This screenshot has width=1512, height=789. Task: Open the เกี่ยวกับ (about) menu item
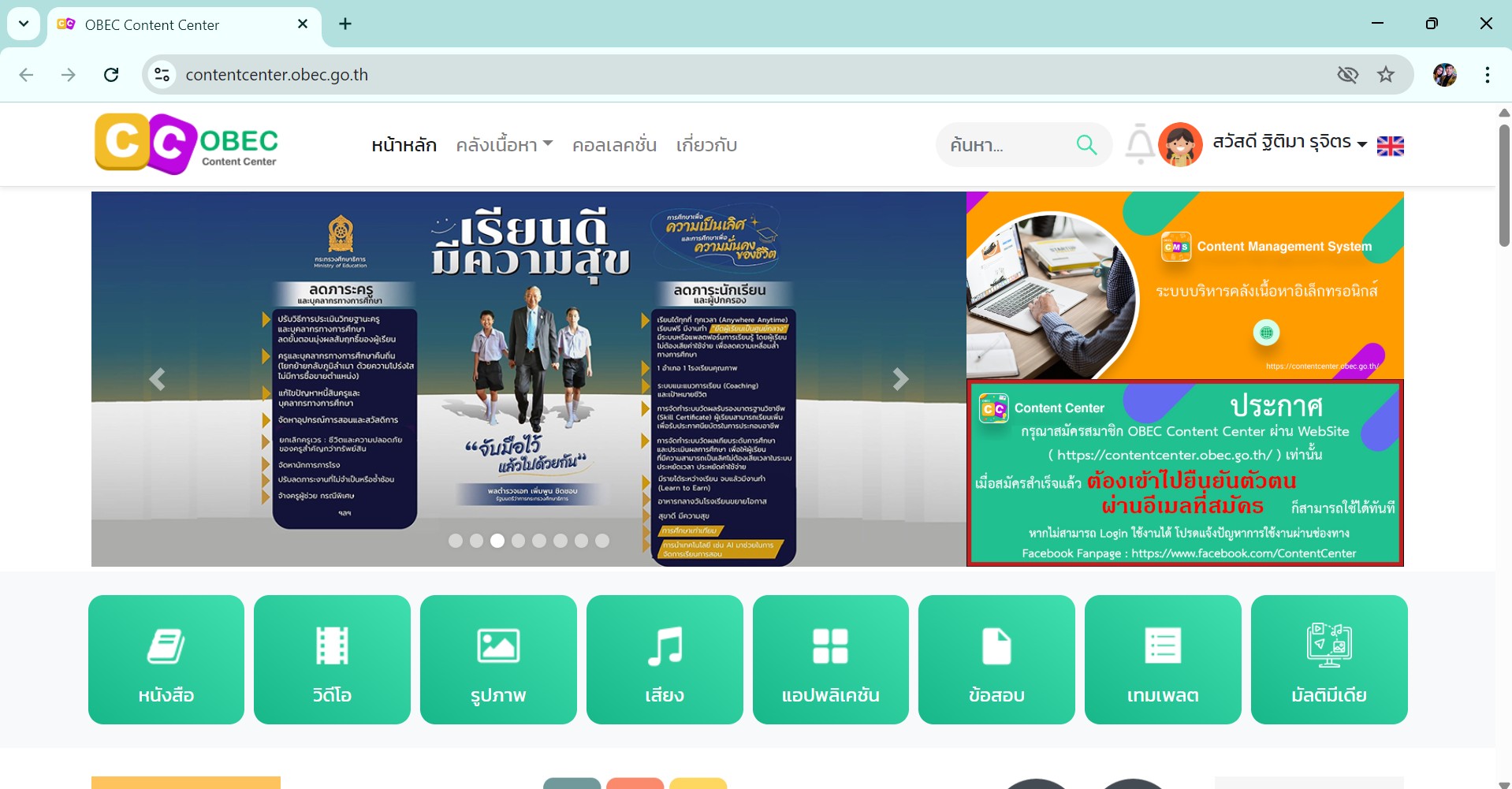point(706,145)
